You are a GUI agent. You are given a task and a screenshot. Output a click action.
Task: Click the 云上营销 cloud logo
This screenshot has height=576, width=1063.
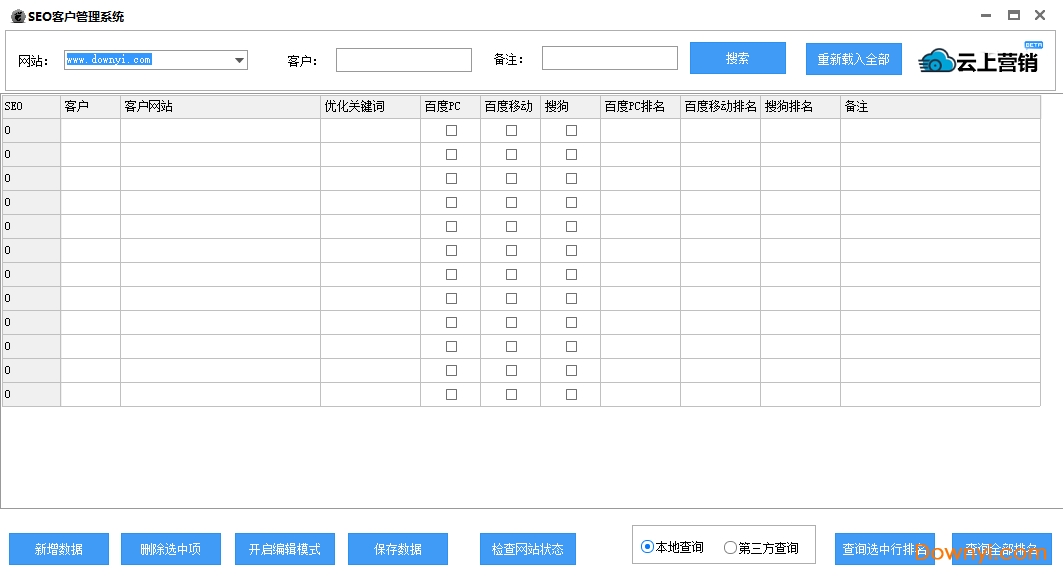pos(935,61)
